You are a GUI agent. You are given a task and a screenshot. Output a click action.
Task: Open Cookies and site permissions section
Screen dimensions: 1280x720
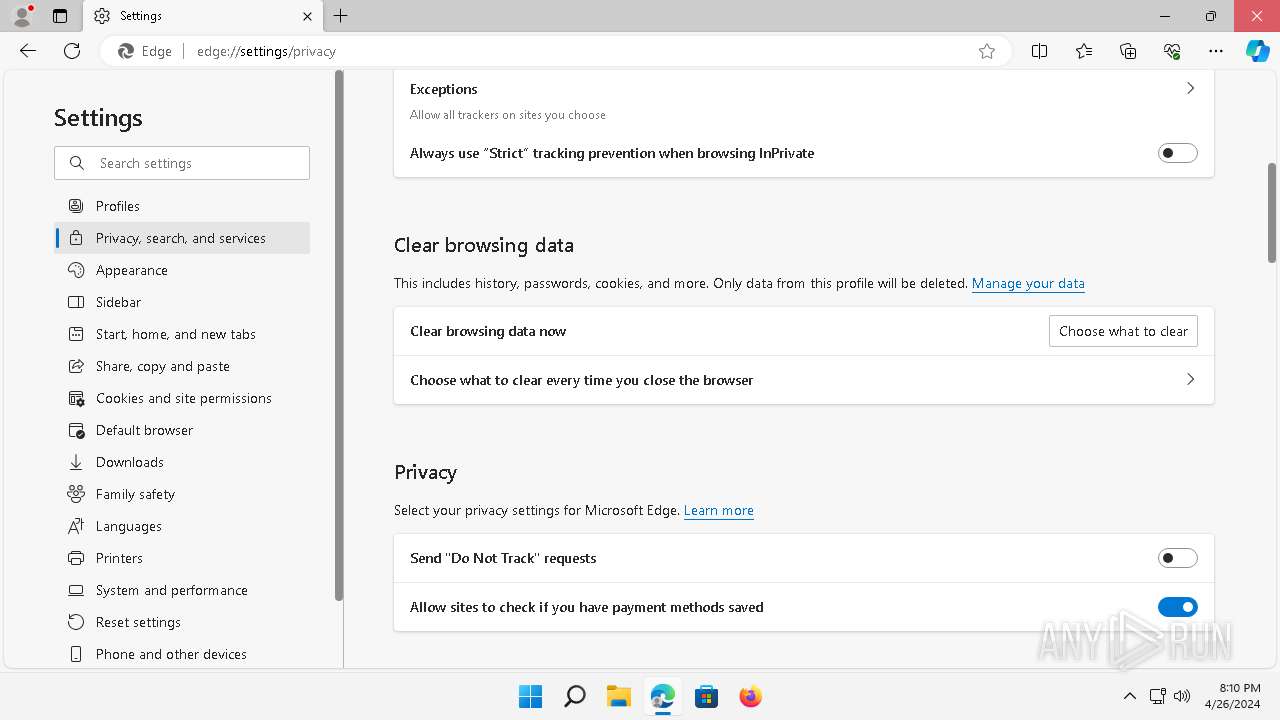pos(182,398)
